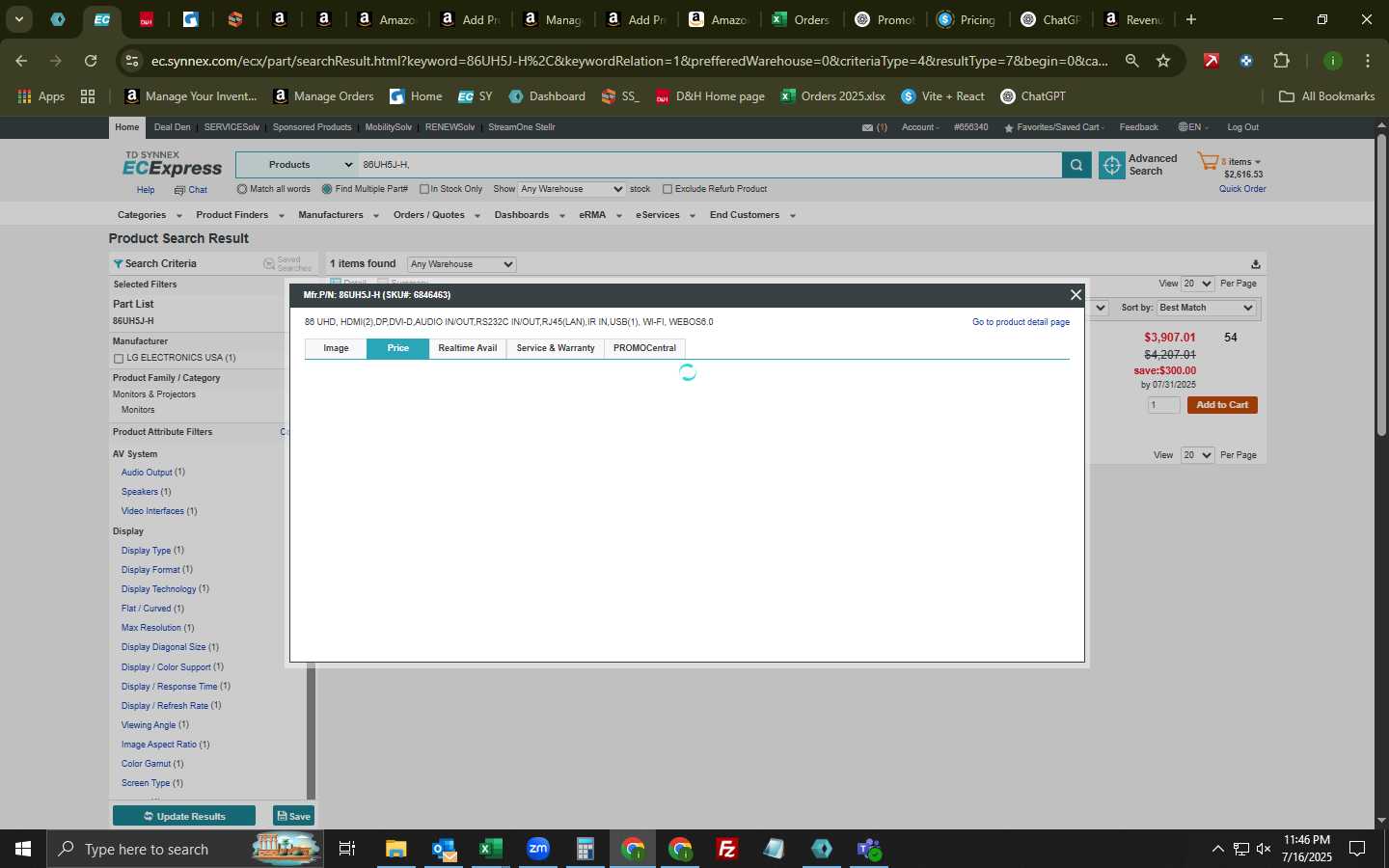Viewport: 1389px width, 868px height.
Task: Open Microsoft Teams from the taskbar
Action: pyautogui.click(x=869, y=849)
